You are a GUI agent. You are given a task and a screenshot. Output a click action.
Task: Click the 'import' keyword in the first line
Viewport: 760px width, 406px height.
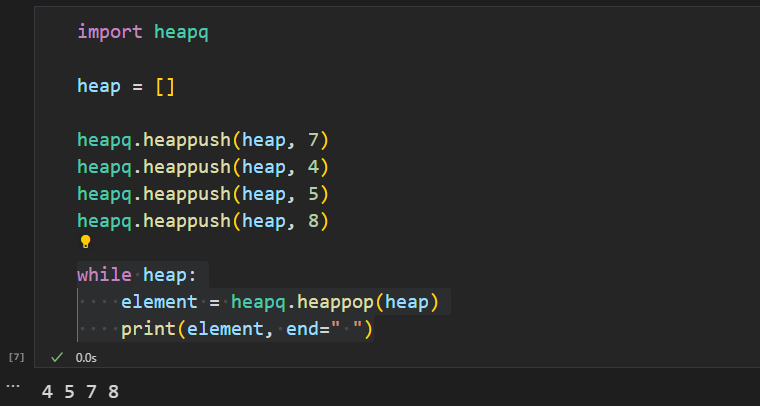pyautogui.click(x=110, y=32)
